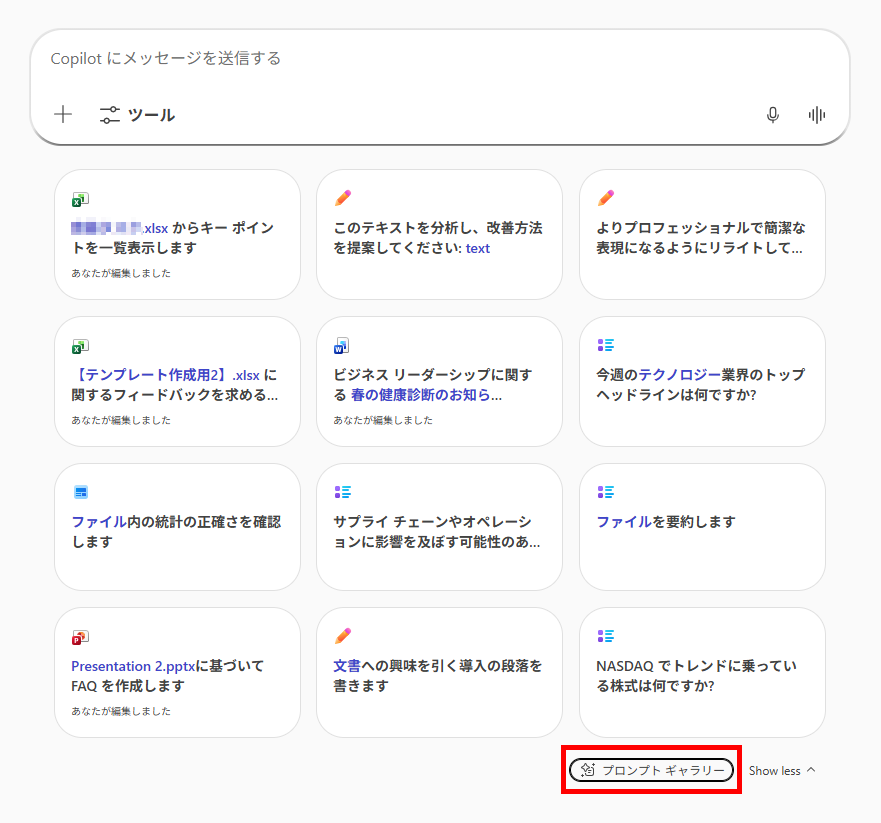Select card .xlsx からキー ポイントを一覧表示します
Screen dimensions: 881x823
(178, 235)
